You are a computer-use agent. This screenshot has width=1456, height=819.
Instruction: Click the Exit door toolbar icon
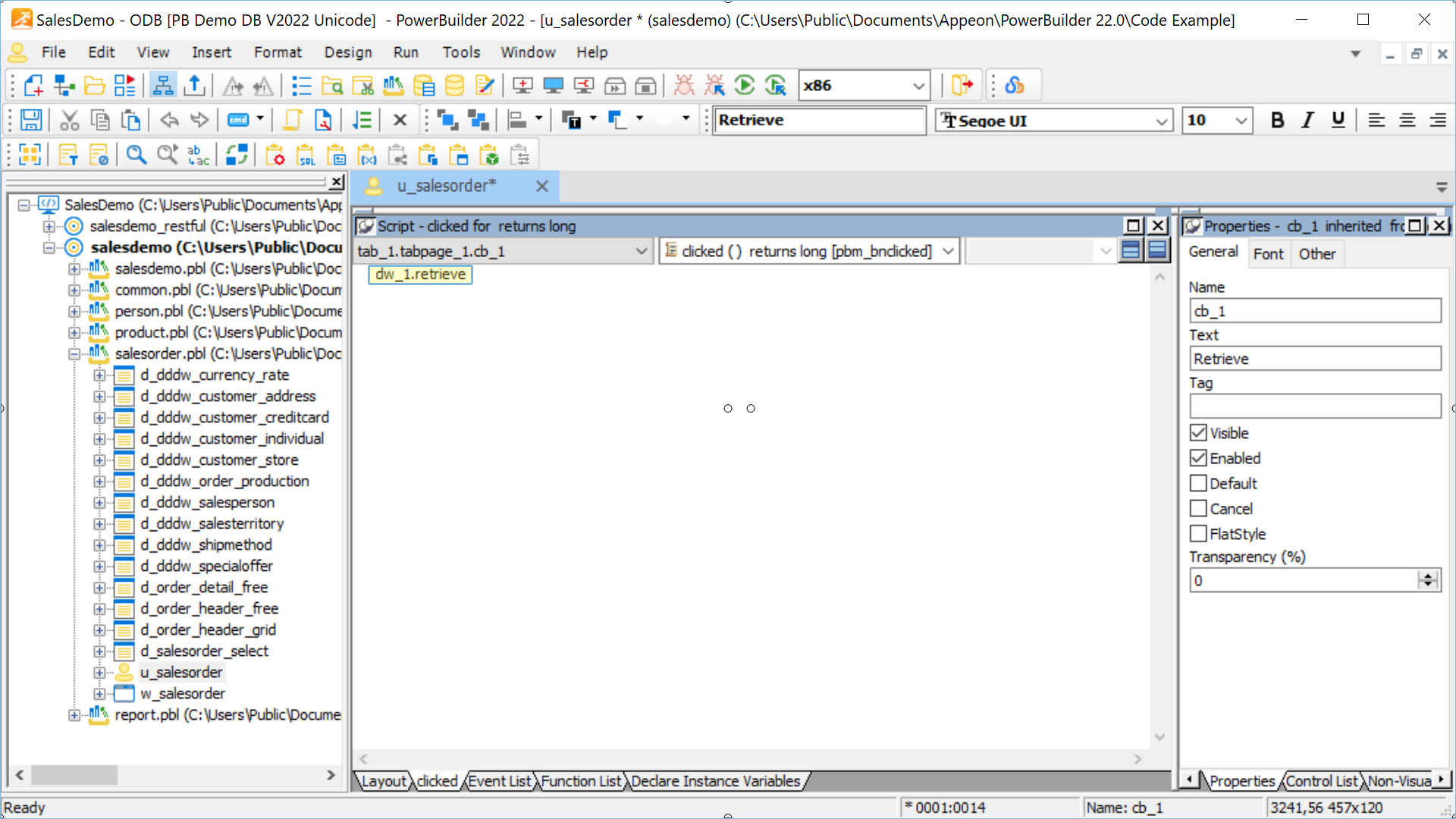click(962, 86)
